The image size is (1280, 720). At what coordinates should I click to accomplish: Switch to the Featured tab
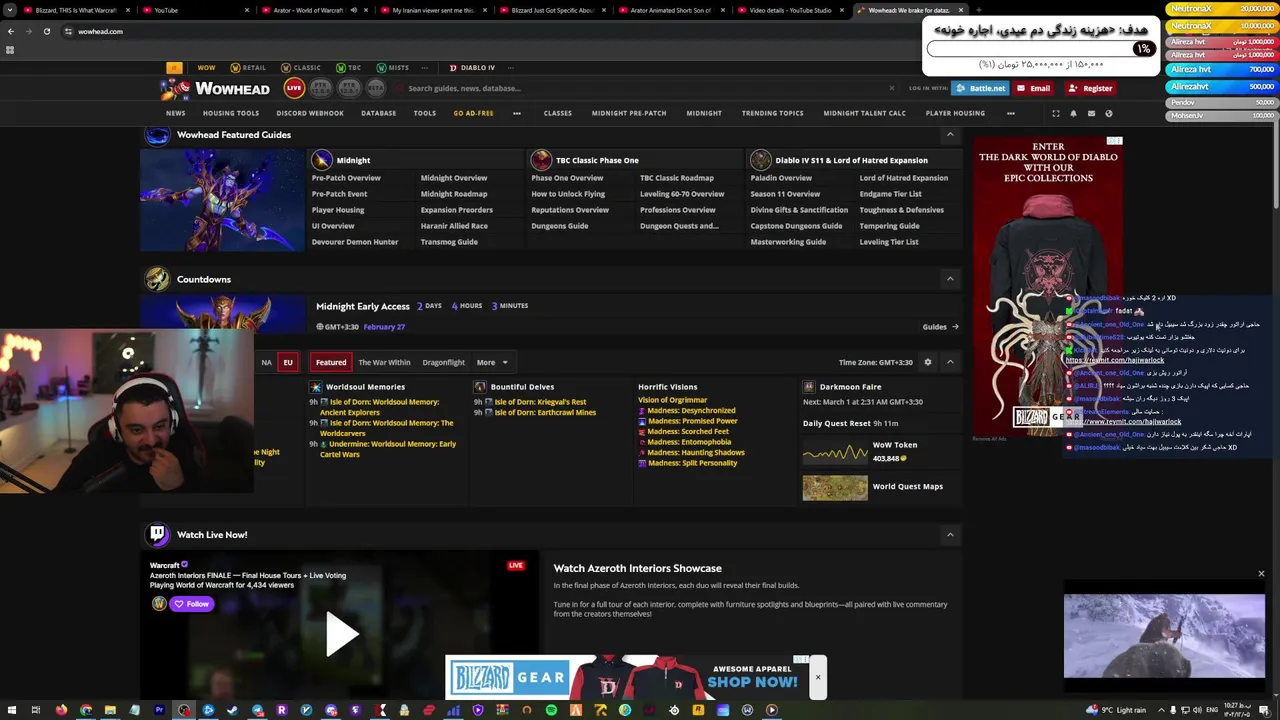(x=330, y=362)
